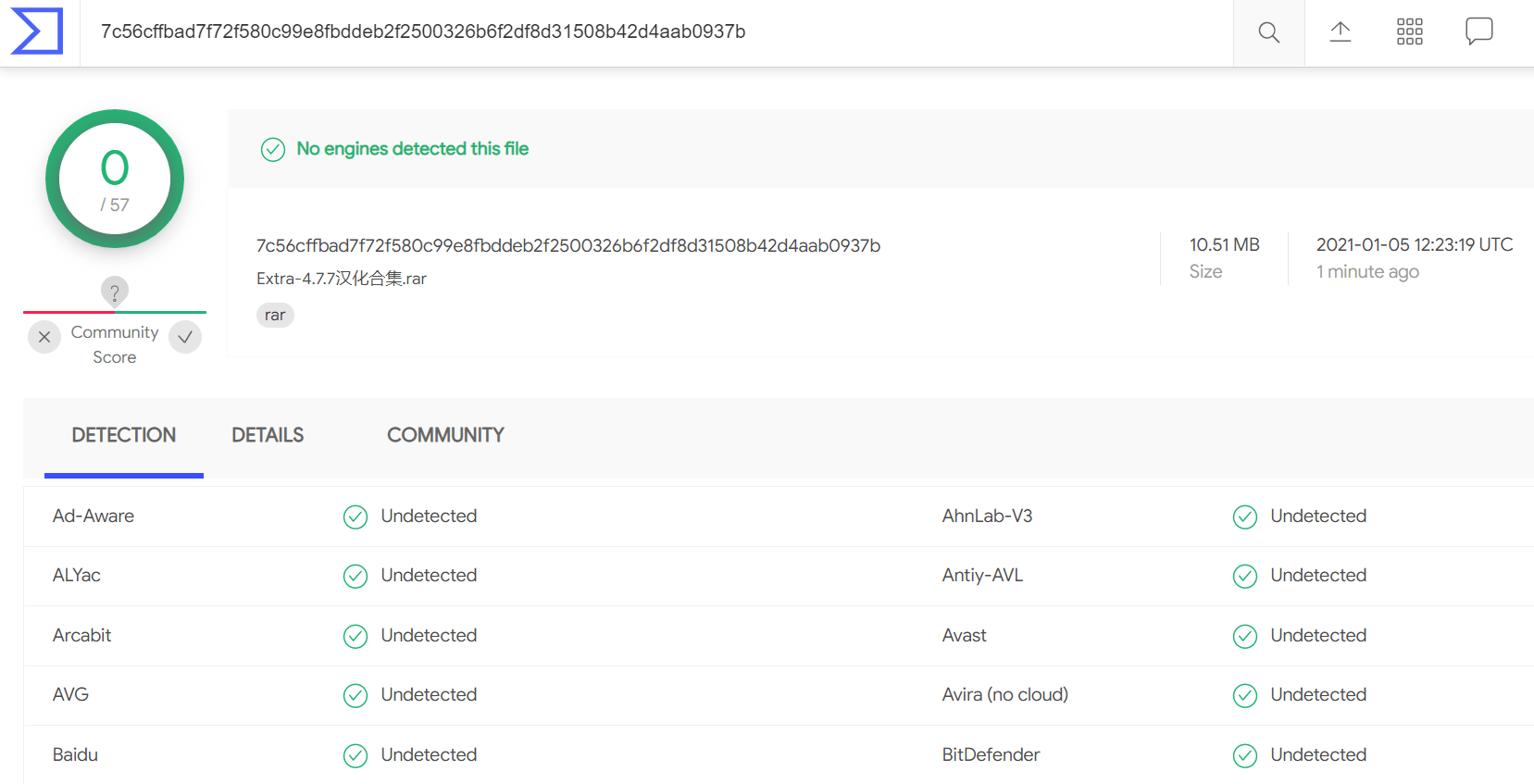Click the '2021-01-05 12:23:19 UTC' timestamp

pos(1415,244)
